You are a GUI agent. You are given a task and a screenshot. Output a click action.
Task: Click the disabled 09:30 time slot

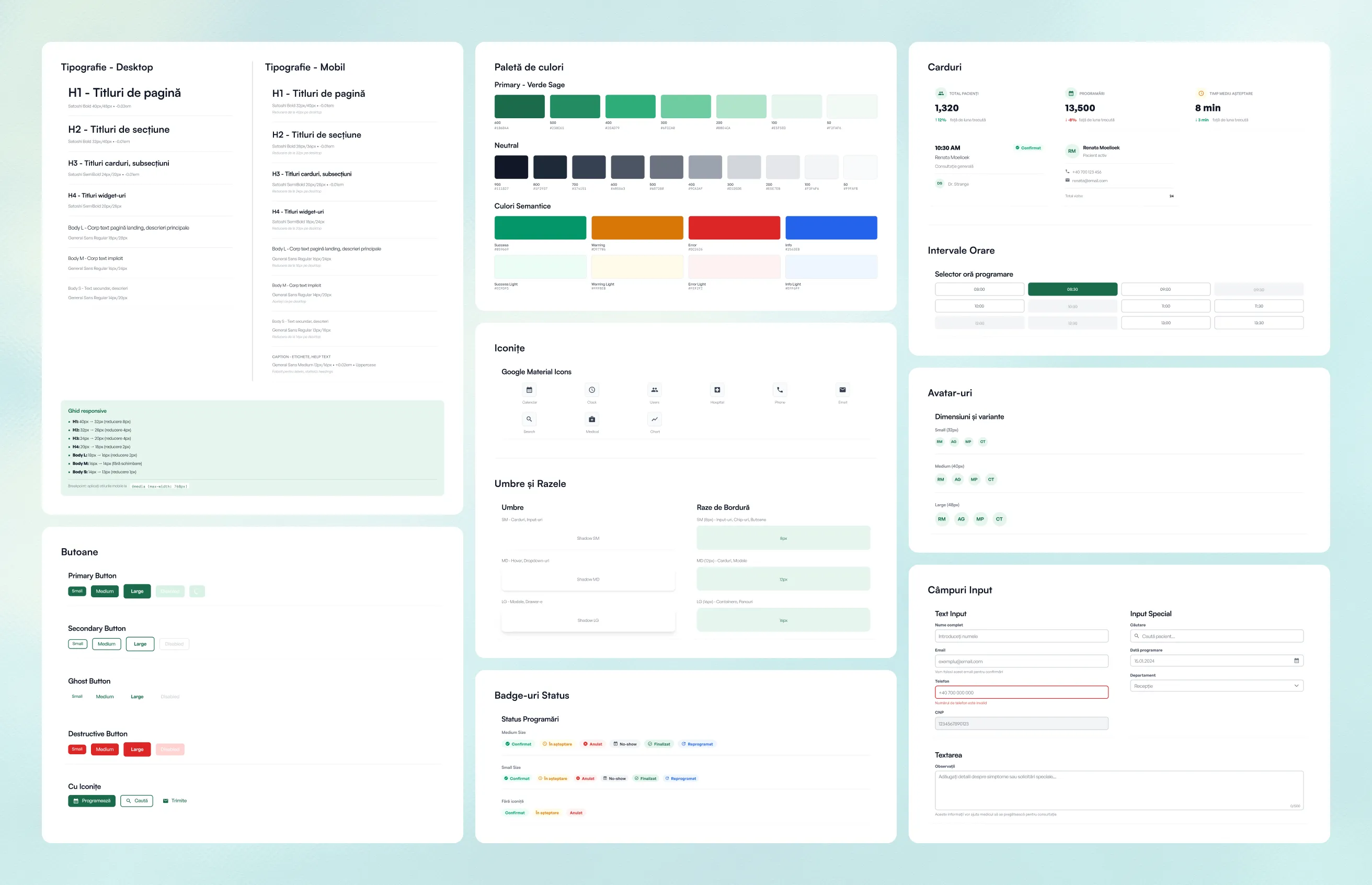pyautogui.click(x=1259, y=289)
